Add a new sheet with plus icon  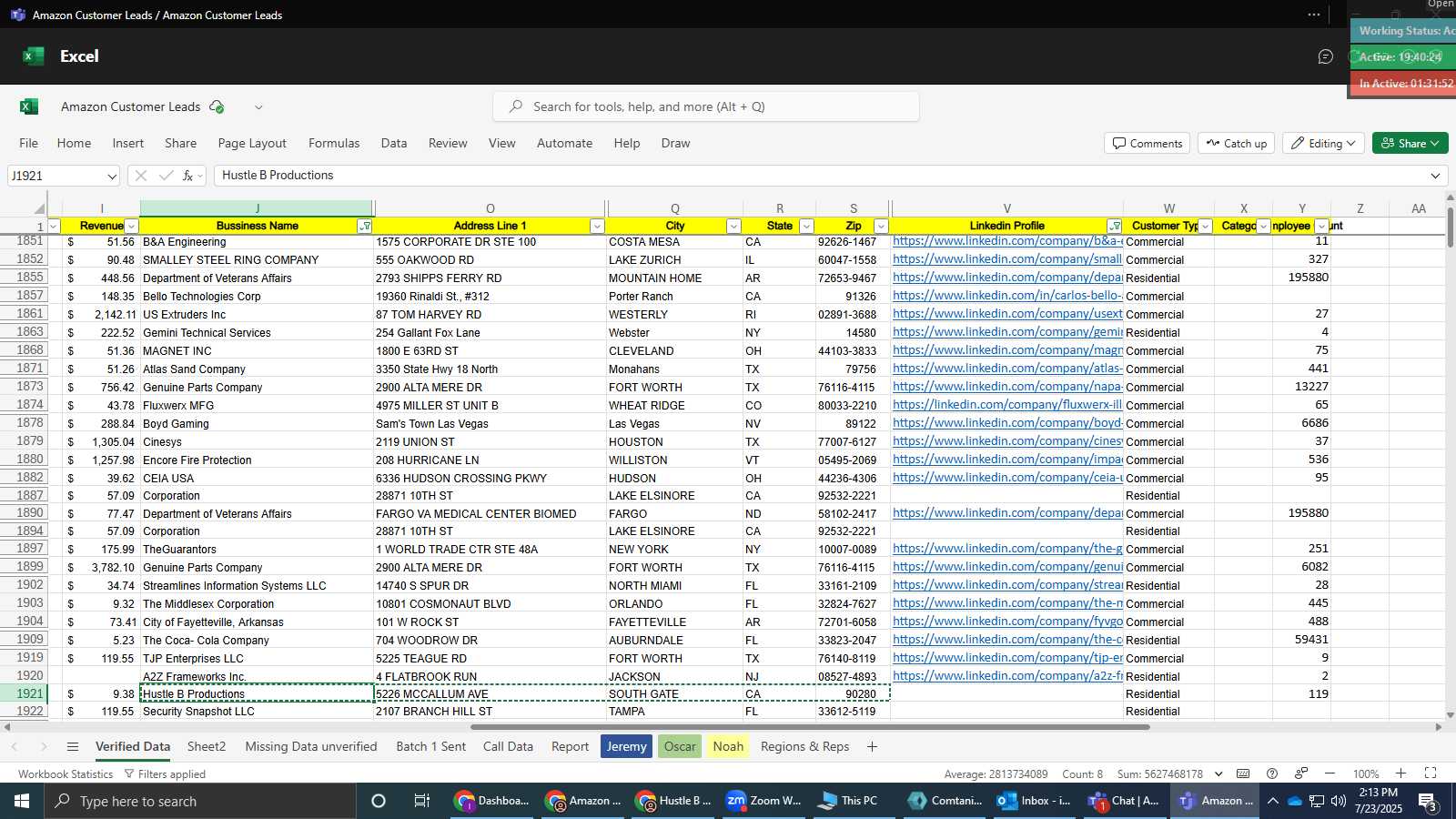[872, 747]
